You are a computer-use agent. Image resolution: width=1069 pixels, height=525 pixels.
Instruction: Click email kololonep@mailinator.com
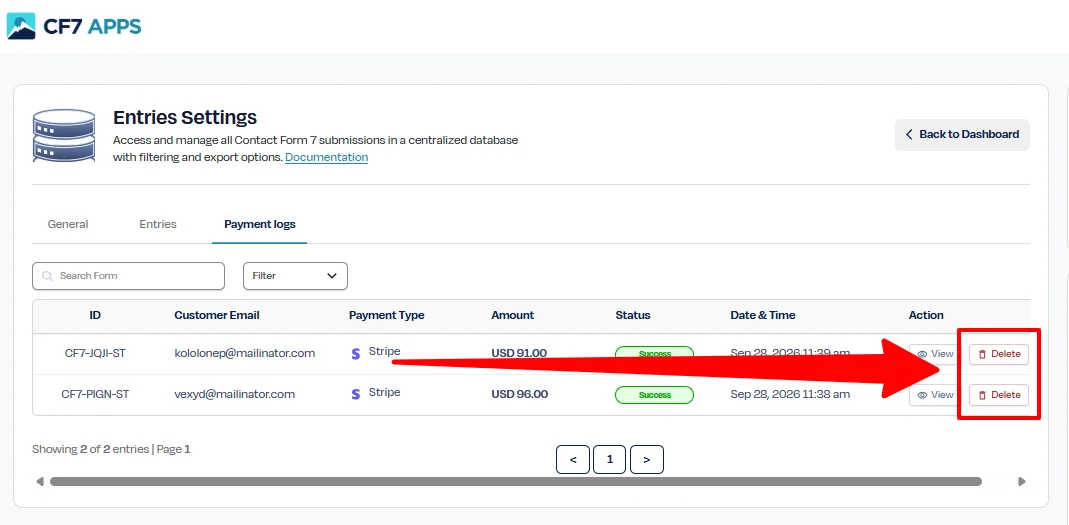click(245, 353)
